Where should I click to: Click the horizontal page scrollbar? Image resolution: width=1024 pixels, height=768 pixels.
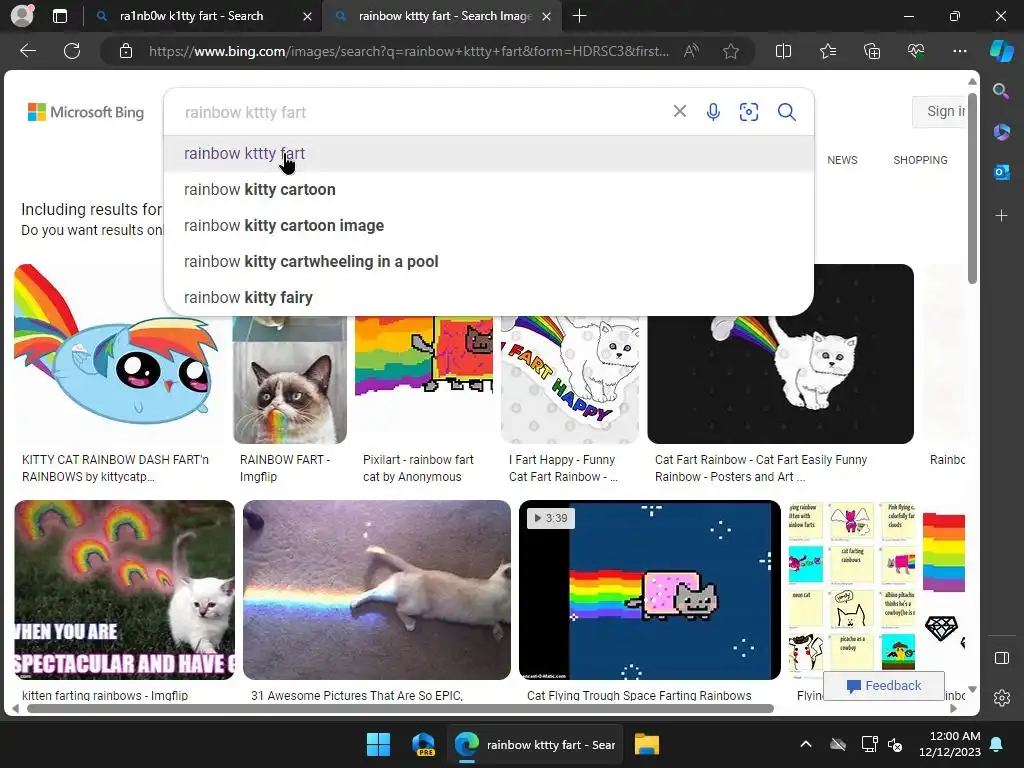[400, 709]
